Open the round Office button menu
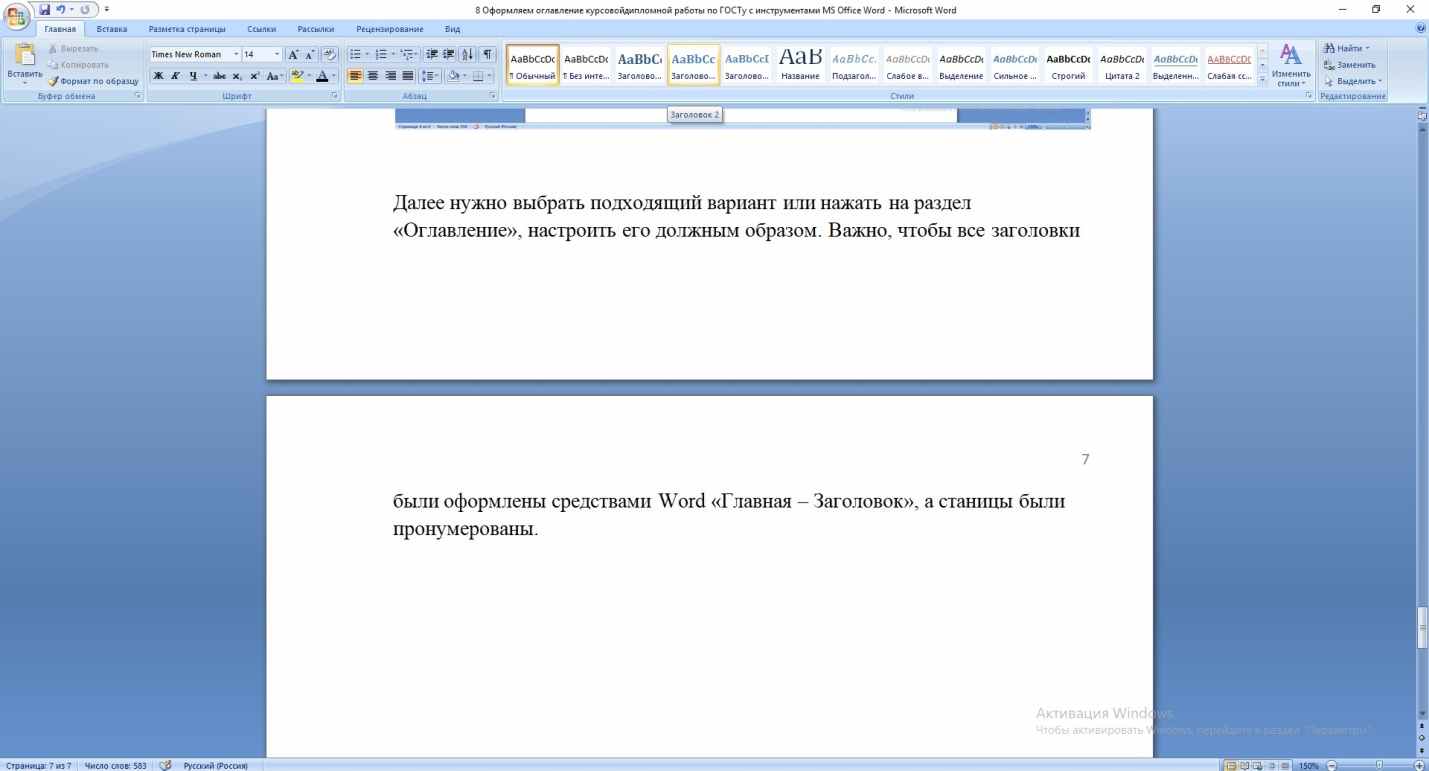Viewport: 1429px width, 771px height. [15, 15]
